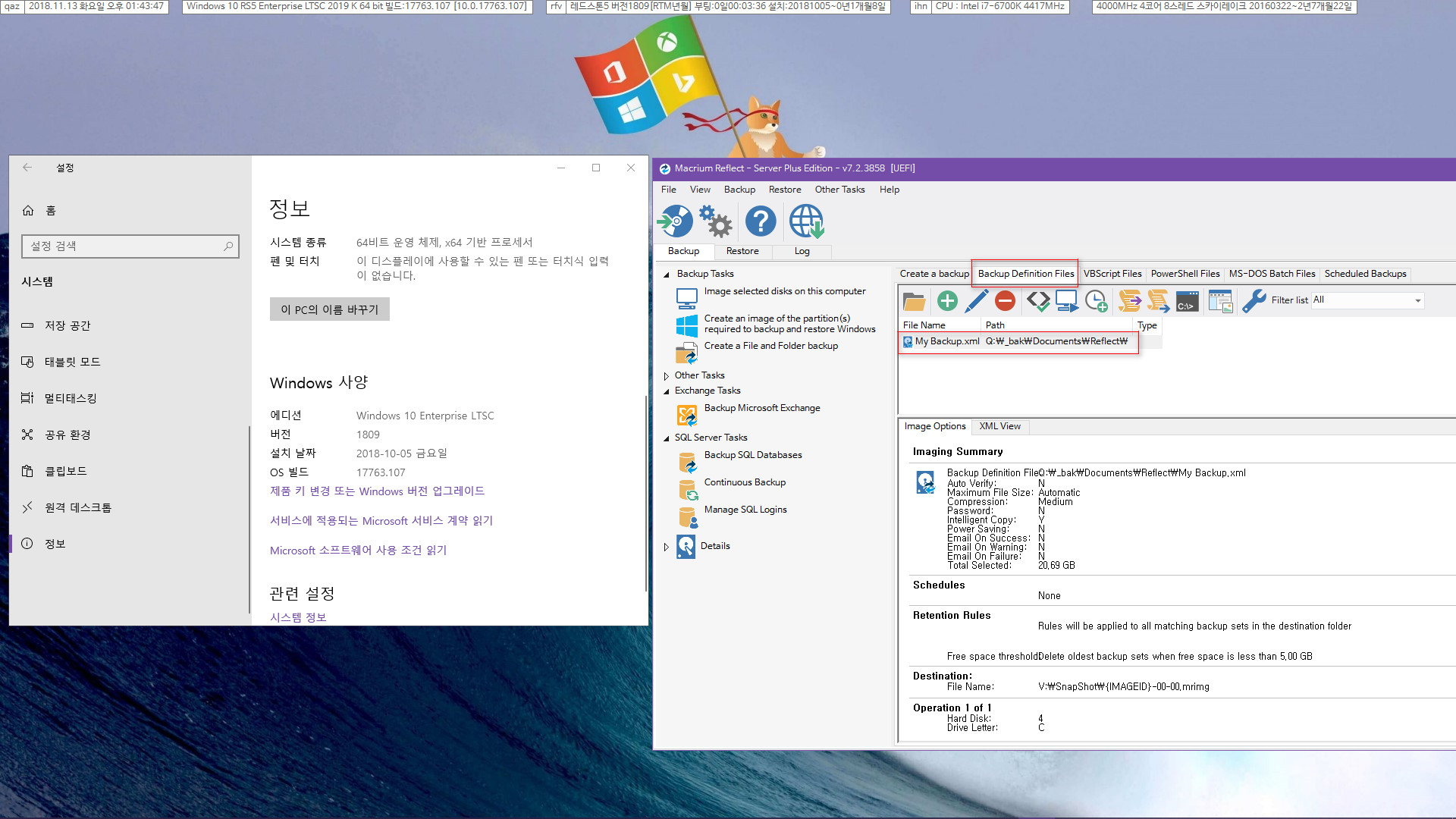Click the desktop shortcut window icon
This screenshot has width=1456, height=819.
pos(1220,301)
